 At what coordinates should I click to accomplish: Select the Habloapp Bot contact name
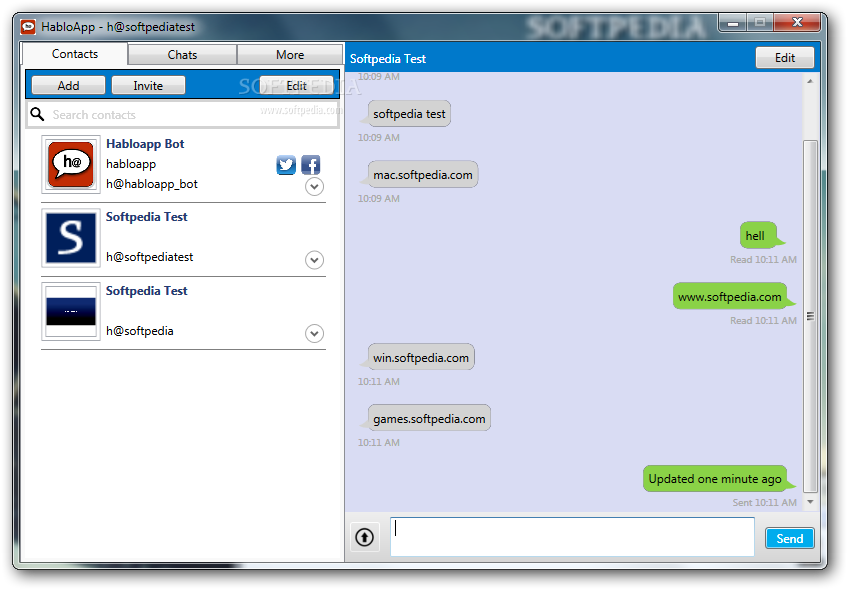click(145, 144)
